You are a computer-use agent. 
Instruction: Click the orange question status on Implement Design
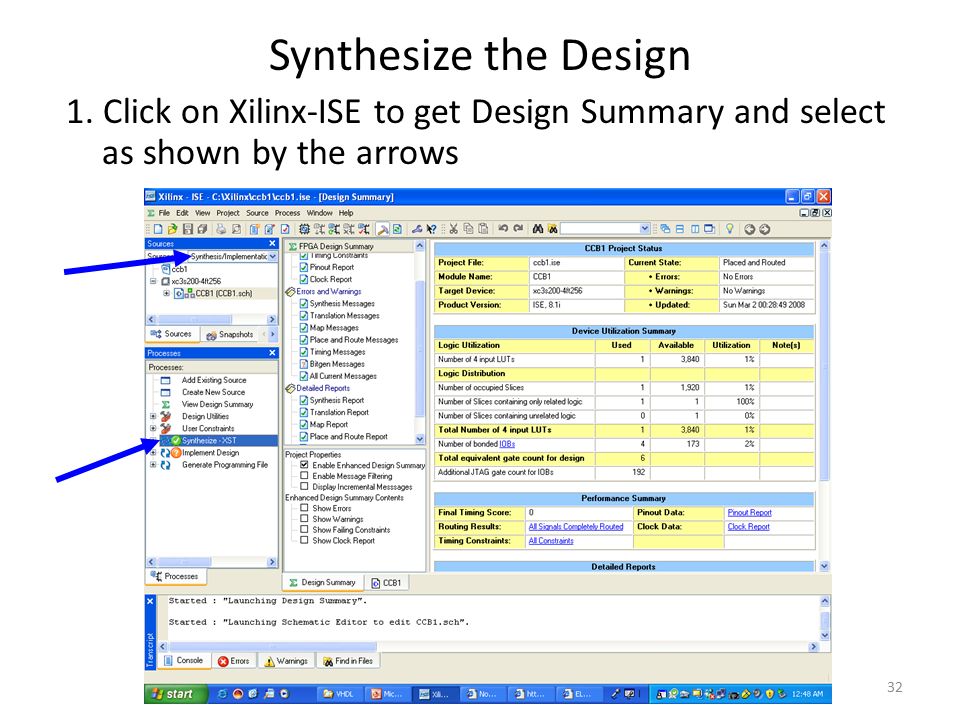[x=176, y=453]
